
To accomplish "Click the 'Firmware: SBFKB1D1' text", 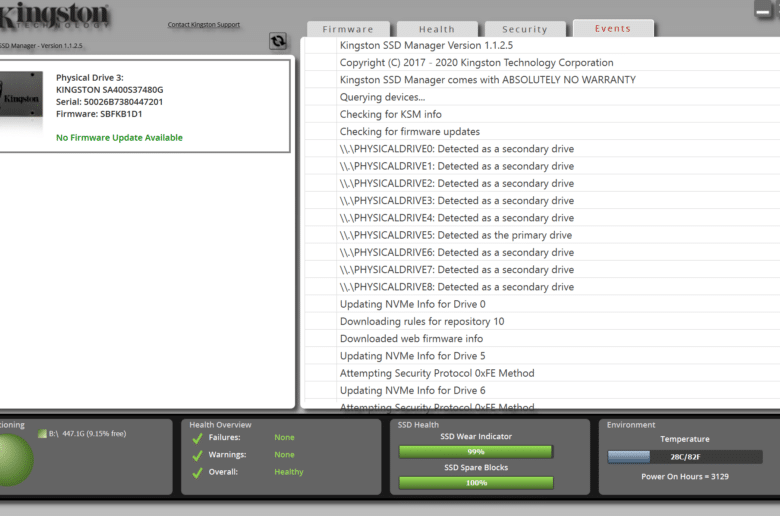I will pyautogui.click(x=99, y=114).
